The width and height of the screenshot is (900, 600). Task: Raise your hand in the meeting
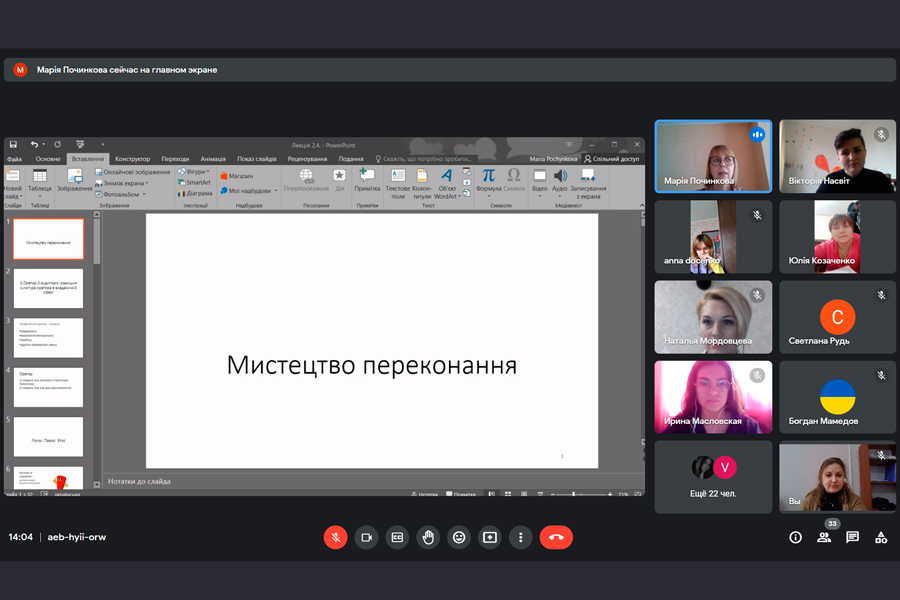pos(428,537)
